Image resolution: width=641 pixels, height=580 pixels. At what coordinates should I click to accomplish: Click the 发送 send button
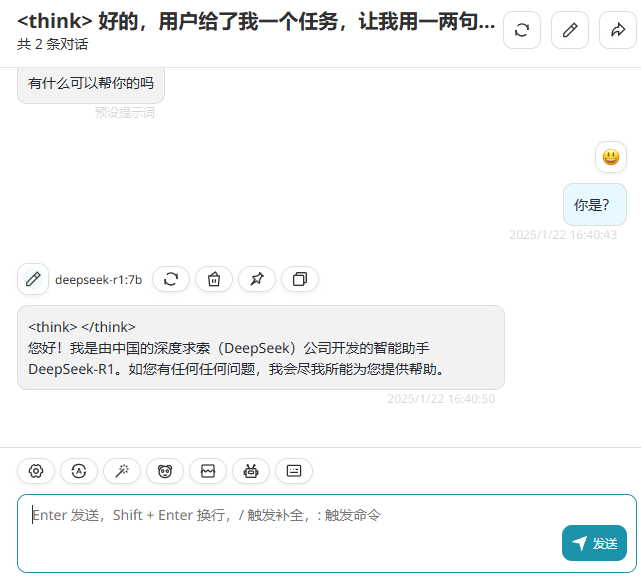click(594, 543)
